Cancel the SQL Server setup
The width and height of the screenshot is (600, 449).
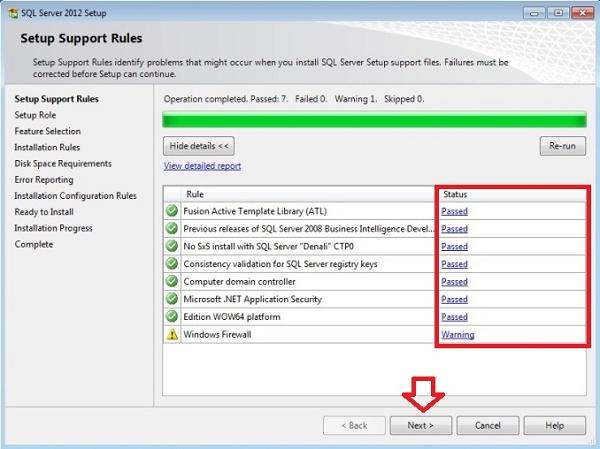[x=487, y=425]
